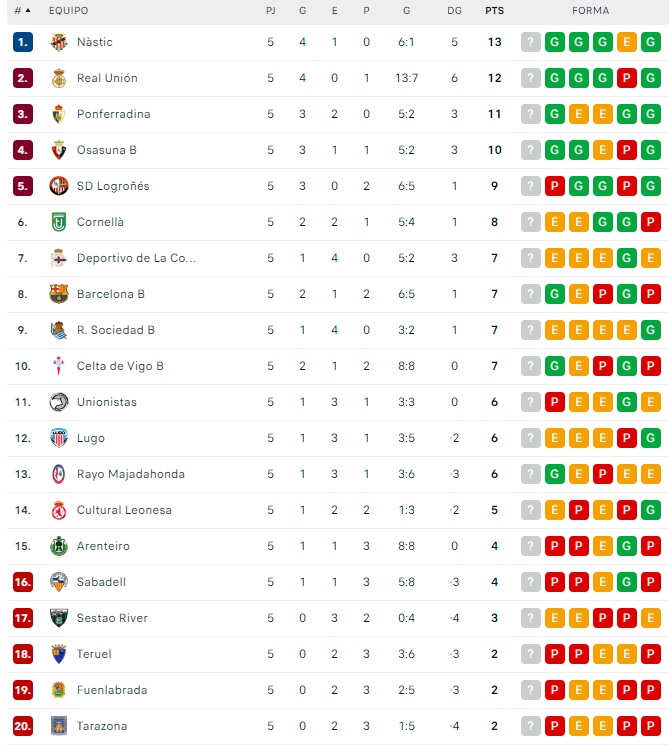Image resolution: width=669 pixels, height=745 pixels.
Task: Open the Ponferradina team link
Action: click(x=113, y=114)
